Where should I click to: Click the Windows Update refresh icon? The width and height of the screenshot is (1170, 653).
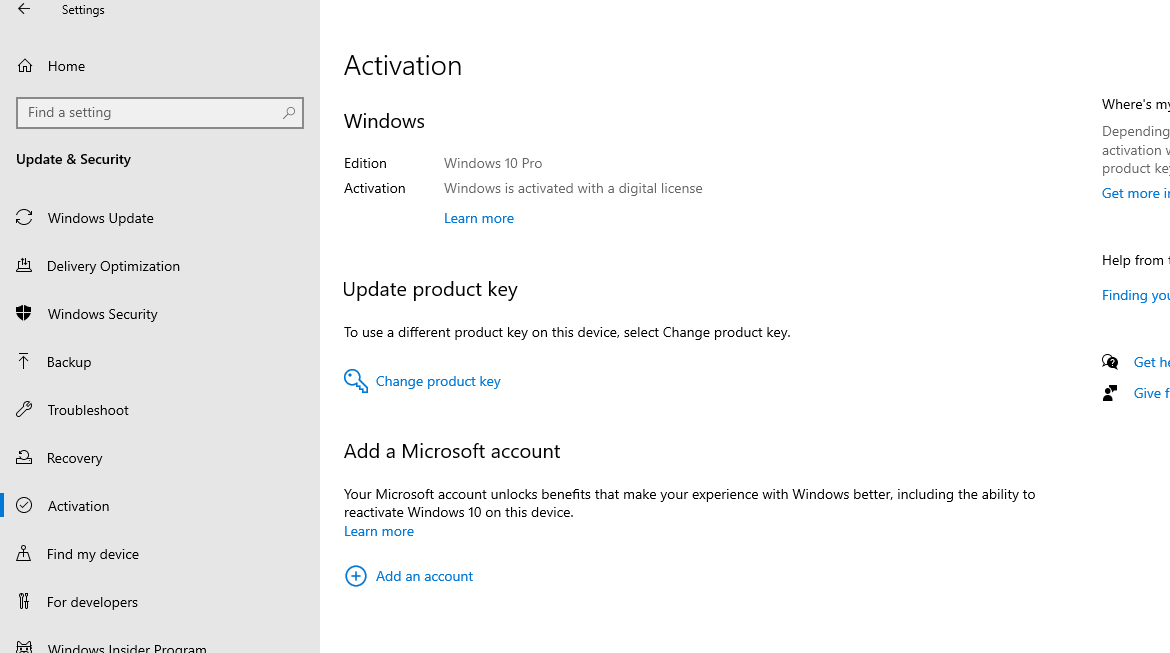pyautogui.click(x=25, y=218)
